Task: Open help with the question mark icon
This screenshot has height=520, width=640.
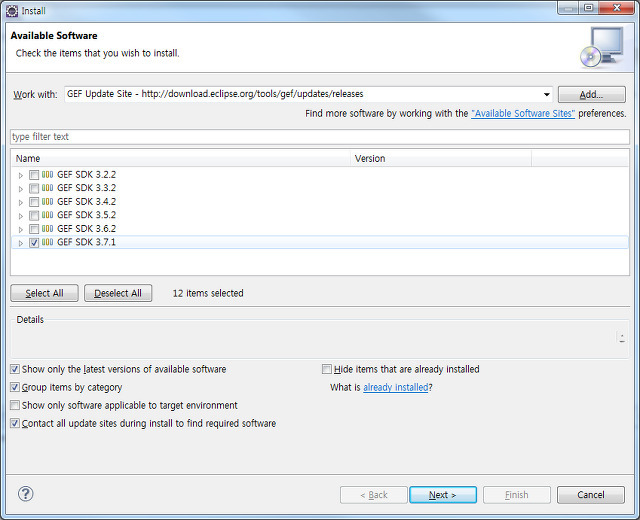Action: [x=25, y=494]
